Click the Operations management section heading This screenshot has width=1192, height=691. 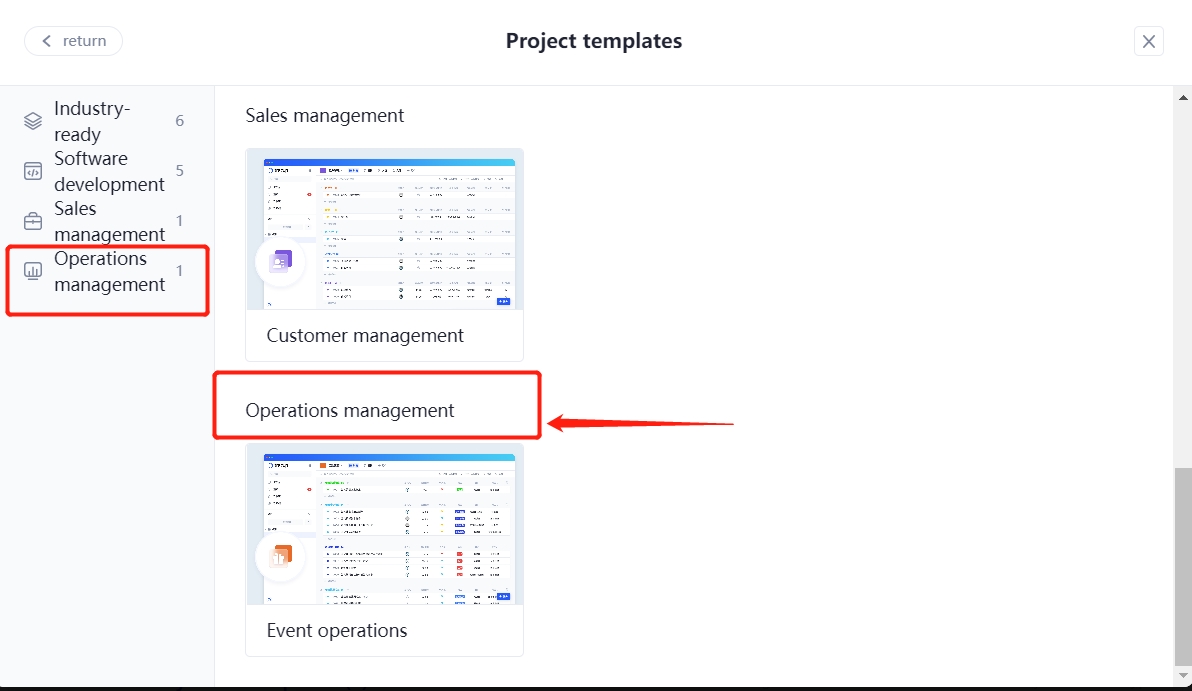tap(349, 410)
